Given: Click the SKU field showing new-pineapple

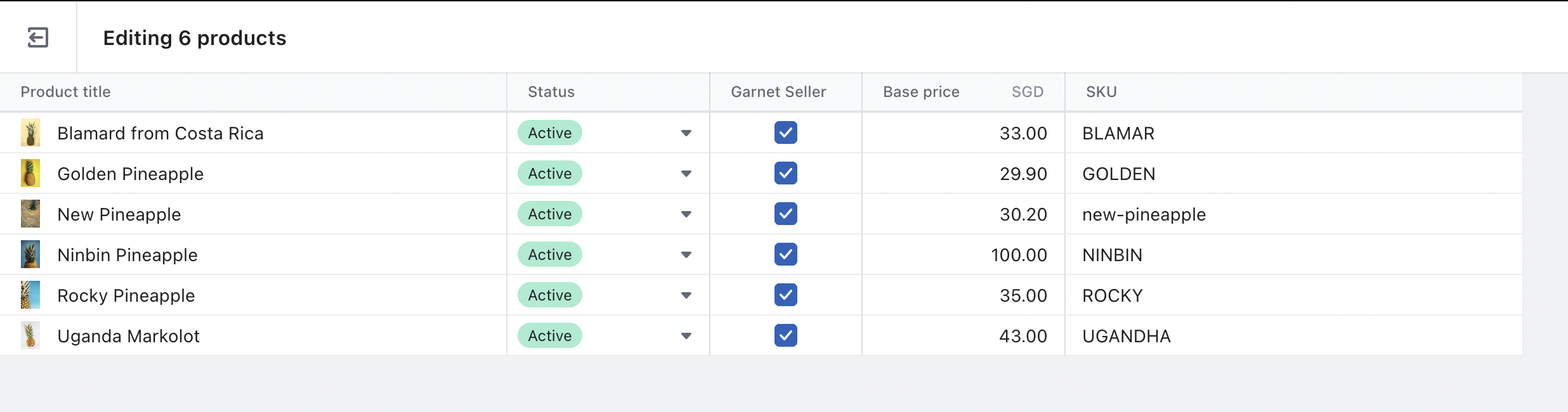Looking at the screenshot, I should click(x=1144, y=214).
